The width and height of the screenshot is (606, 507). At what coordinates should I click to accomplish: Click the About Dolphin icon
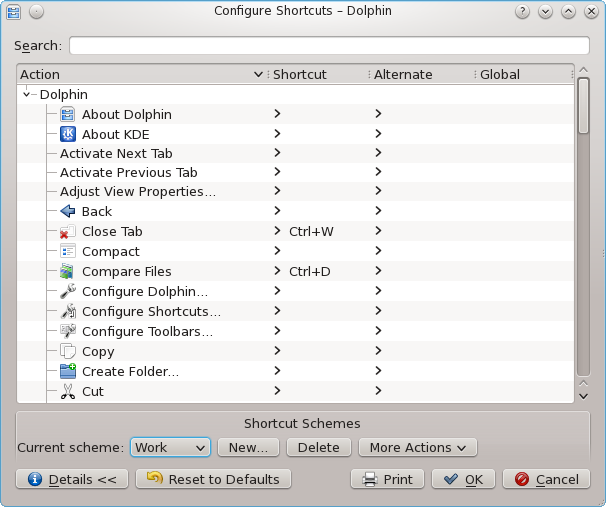tap(68, 114)
